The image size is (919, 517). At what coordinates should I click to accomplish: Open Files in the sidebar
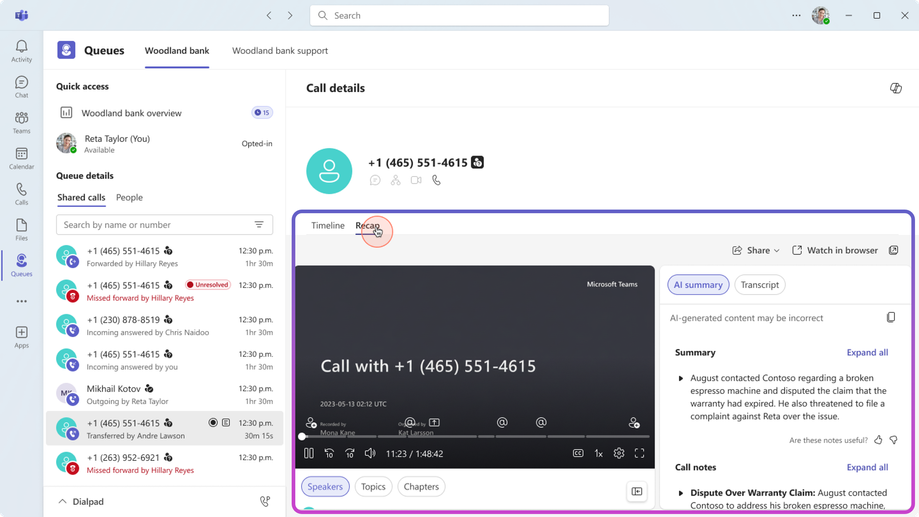coord(22,230)
